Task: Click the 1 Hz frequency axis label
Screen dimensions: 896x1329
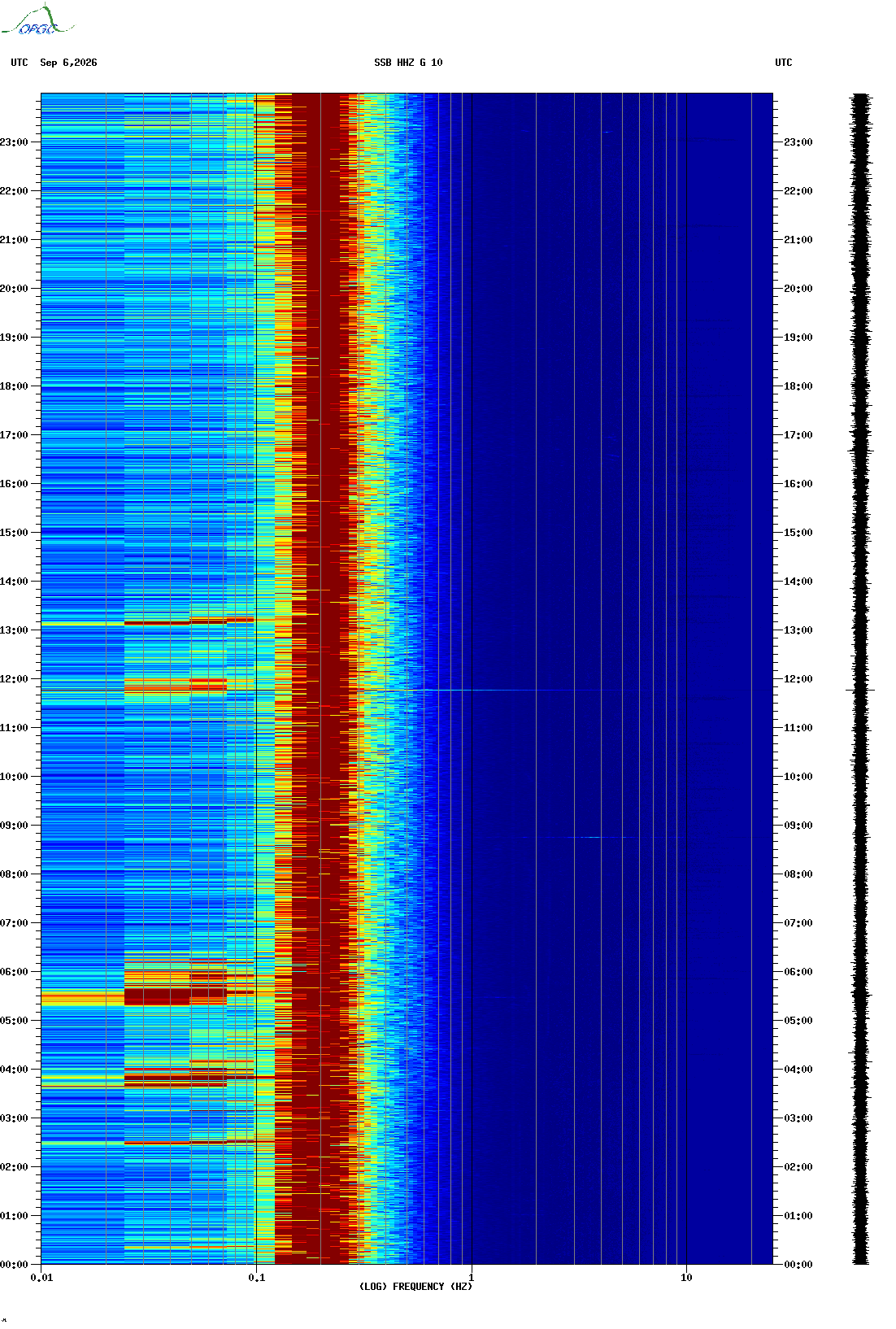Action: [472, 1278]
